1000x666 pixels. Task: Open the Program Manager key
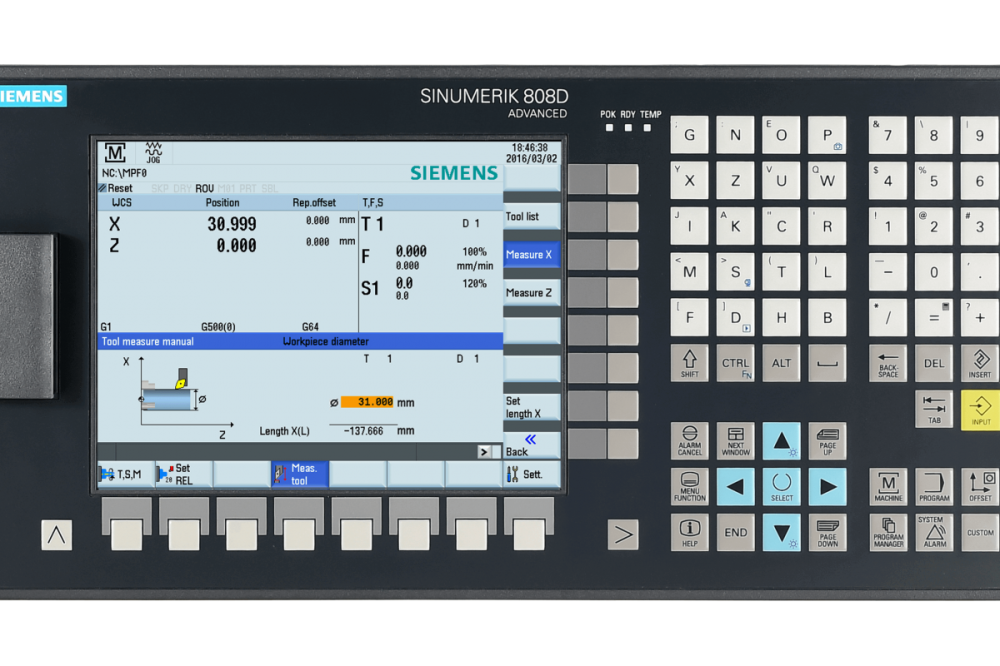888,532
